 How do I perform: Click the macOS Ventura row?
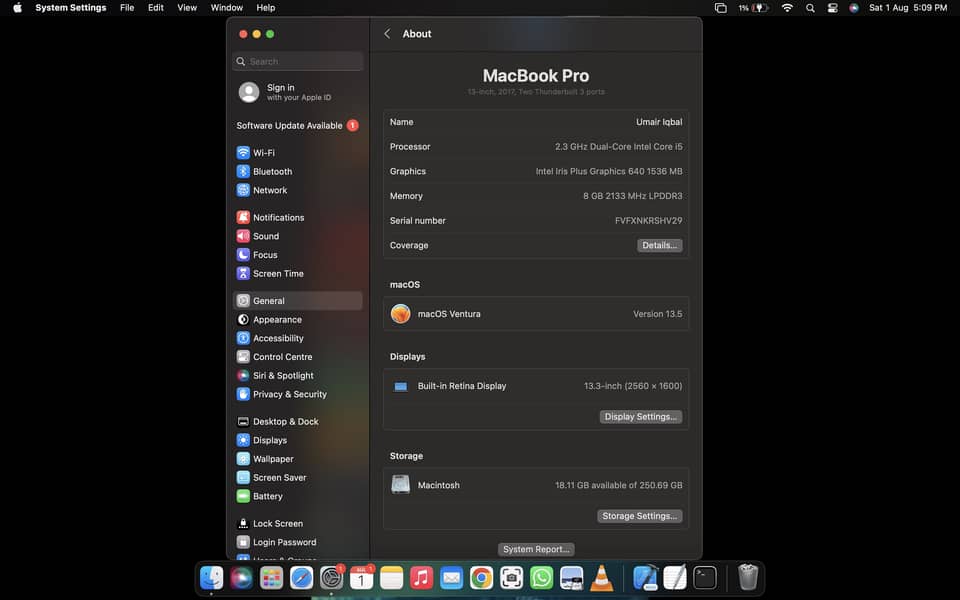pyautogui.click(x=536, y=313)
